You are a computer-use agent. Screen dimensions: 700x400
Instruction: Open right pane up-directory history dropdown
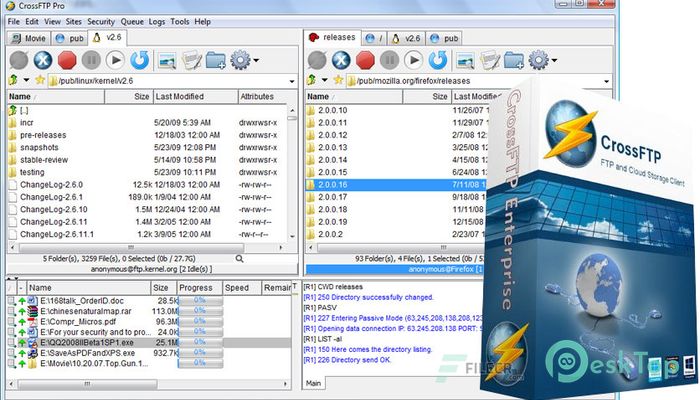click(x=325, y=80)
